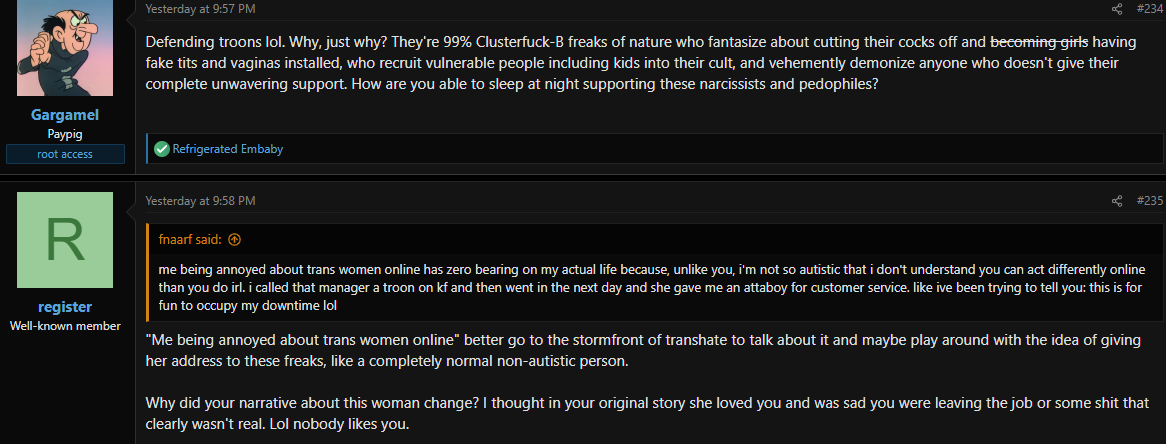
Task: Select the 'root access' user badge
Action: click(65, 154)
